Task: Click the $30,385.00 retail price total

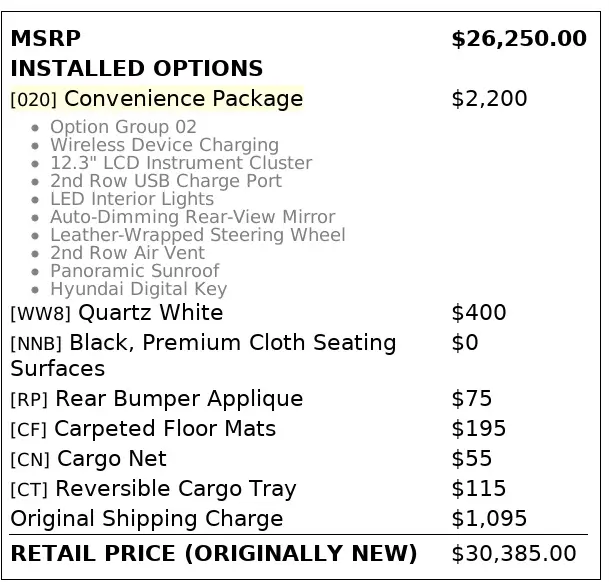Action: [513, 553]
